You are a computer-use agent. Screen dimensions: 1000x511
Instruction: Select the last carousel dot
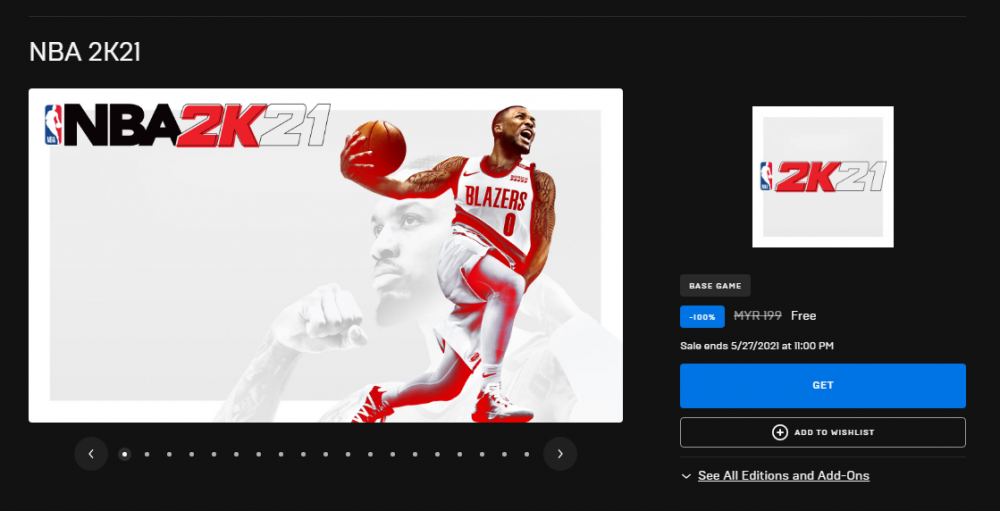(x=527, y=454)
